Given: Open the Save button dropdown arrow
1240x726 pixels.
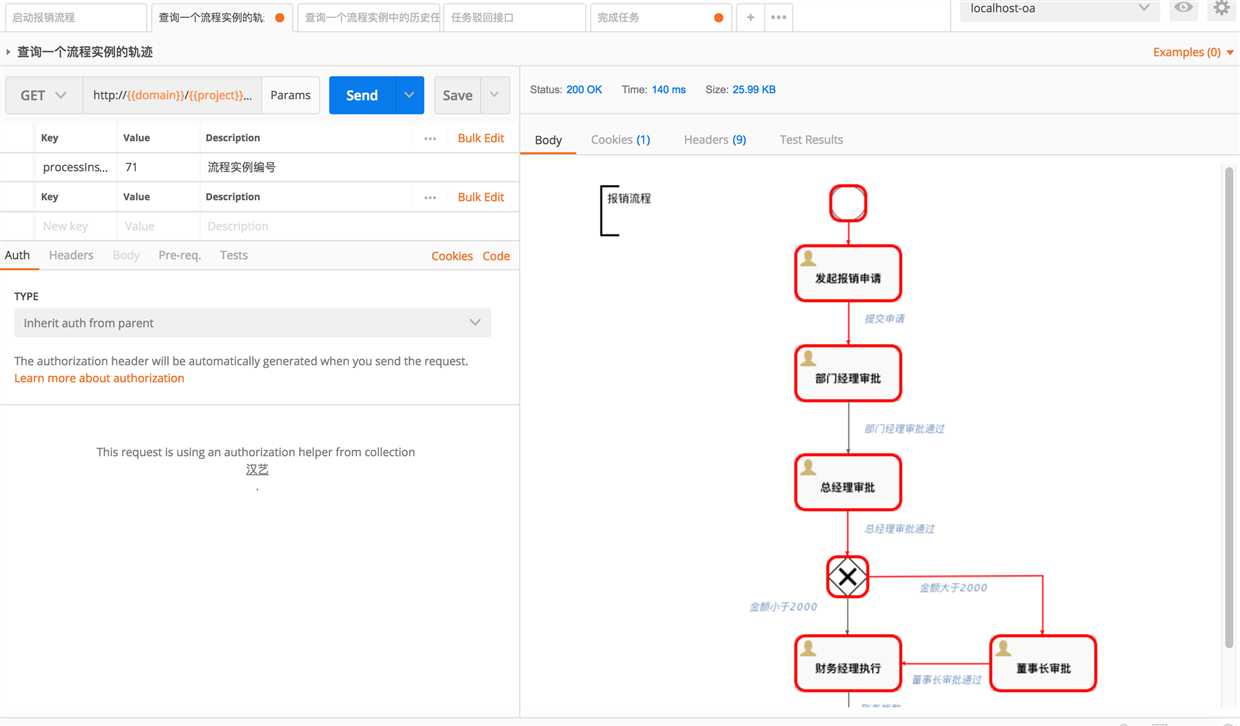Looking at the screenshot, I should pyautogui.click(x=495, y=95).
